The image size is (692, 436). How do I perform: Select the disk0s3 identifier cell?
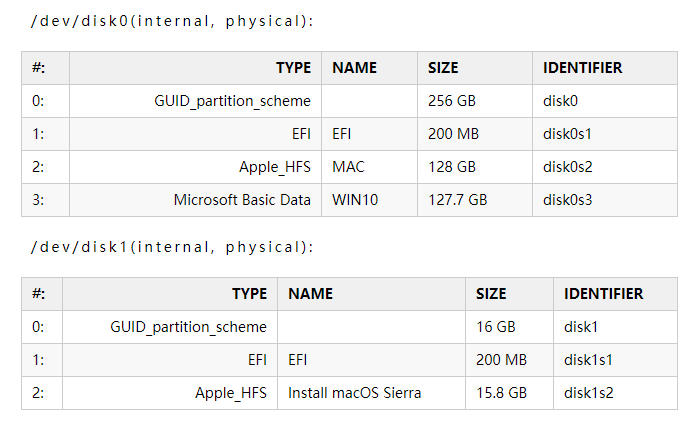567,200
